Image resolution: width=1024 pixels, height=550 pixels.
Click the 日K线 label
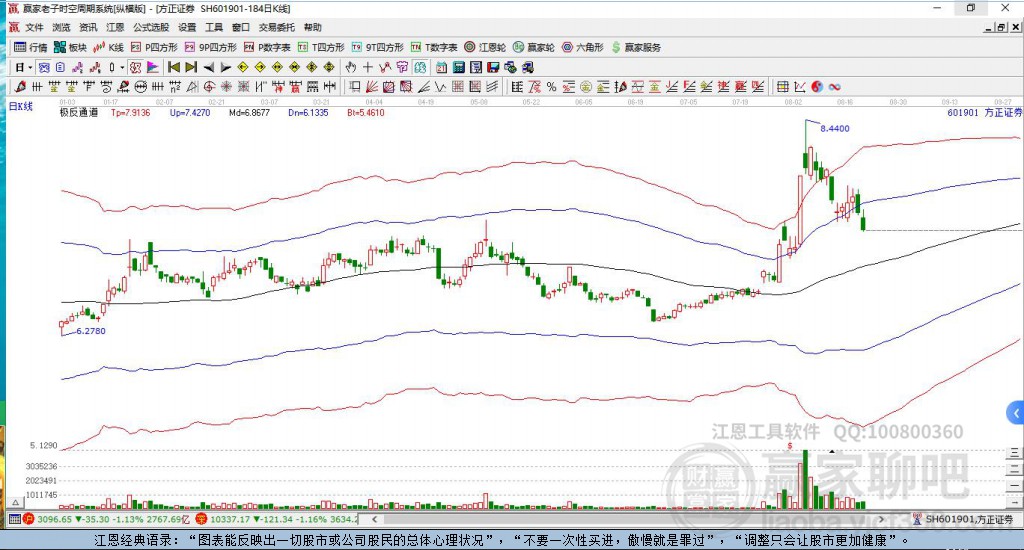pos(20,106)
